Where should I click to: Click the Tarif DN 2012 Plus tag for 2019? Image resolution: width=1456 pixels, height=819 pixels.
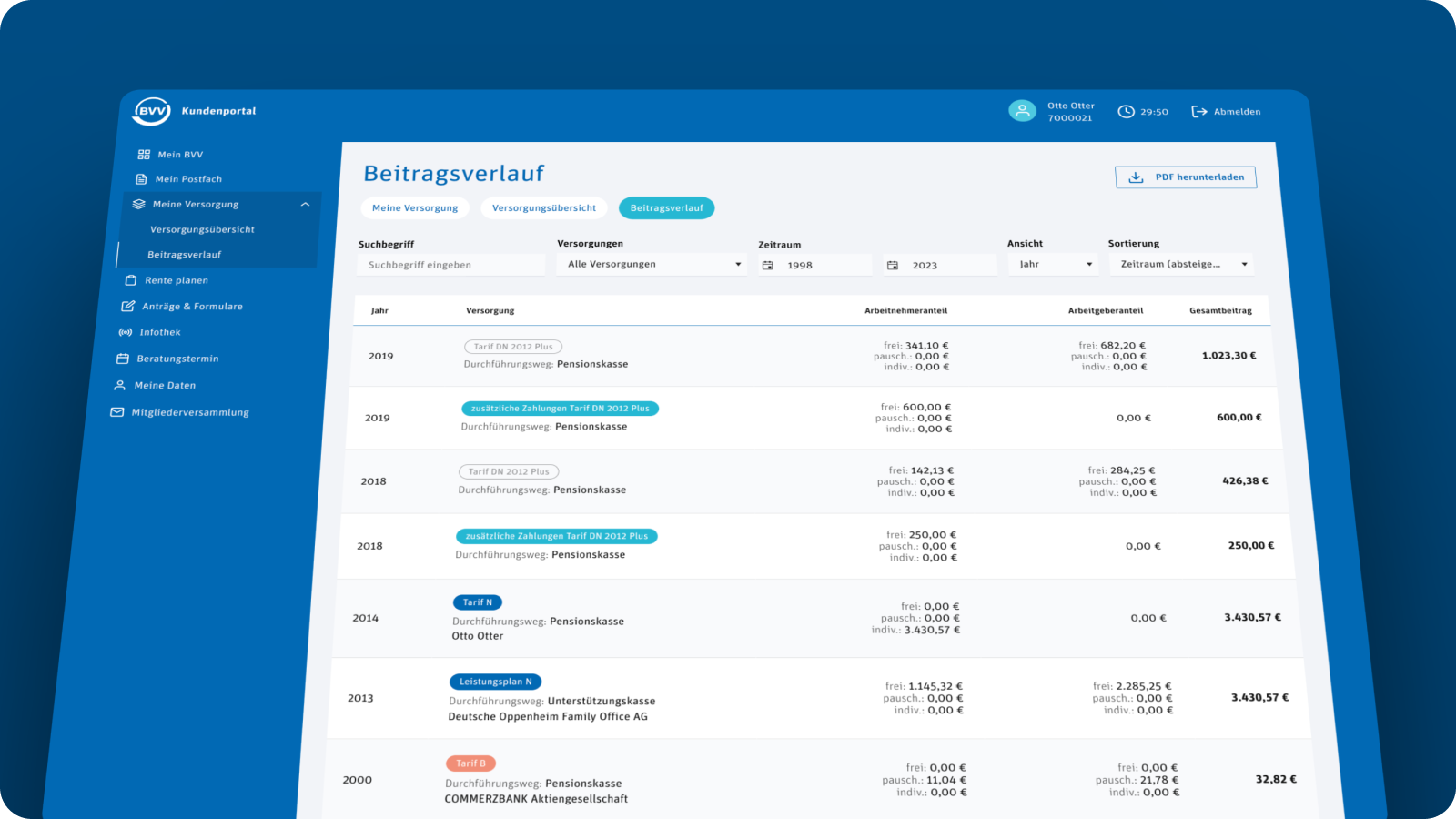(x=513, y=347)
